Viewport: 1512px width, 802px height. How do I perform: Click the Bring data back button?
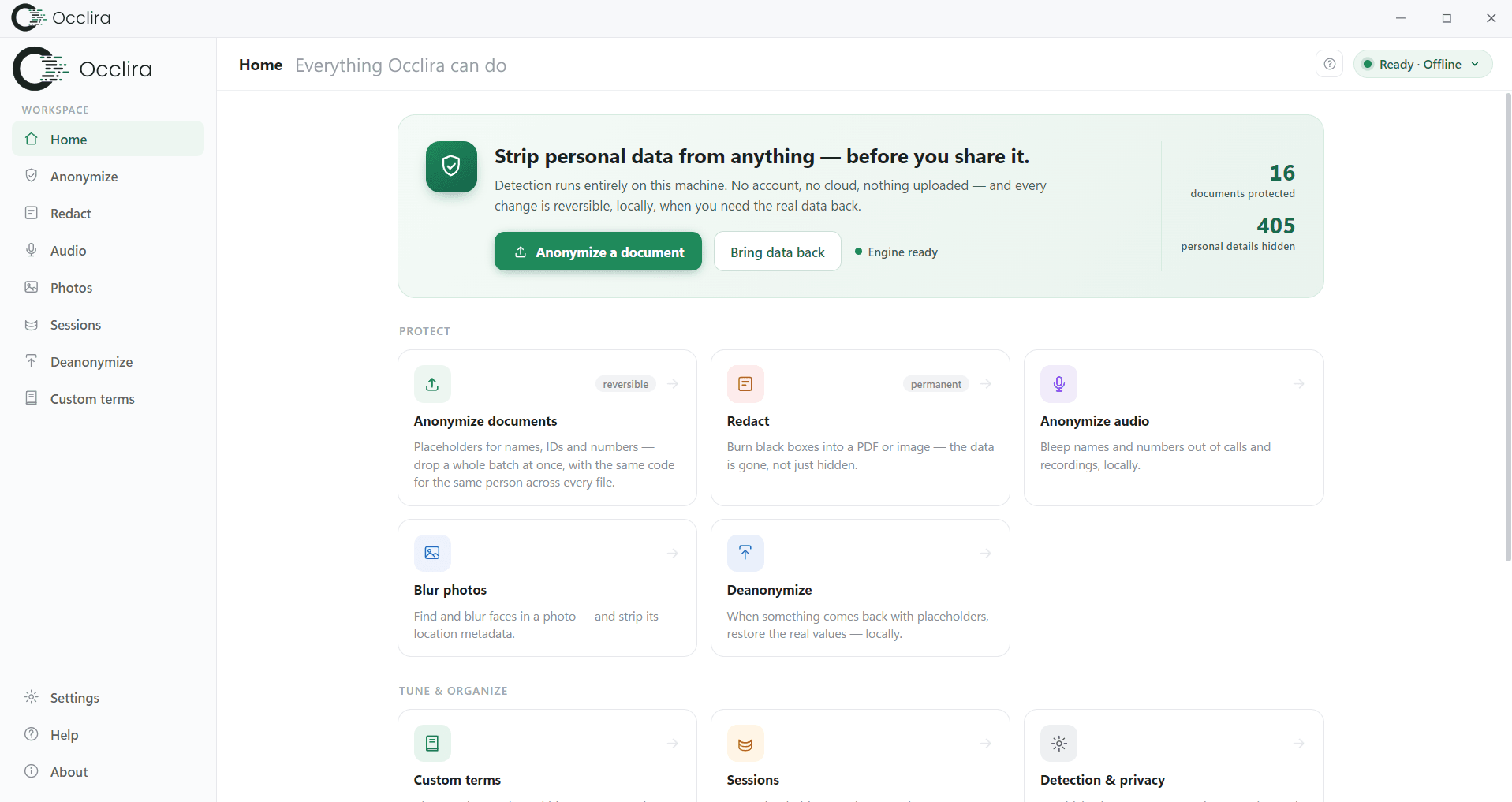pos(778,252)
